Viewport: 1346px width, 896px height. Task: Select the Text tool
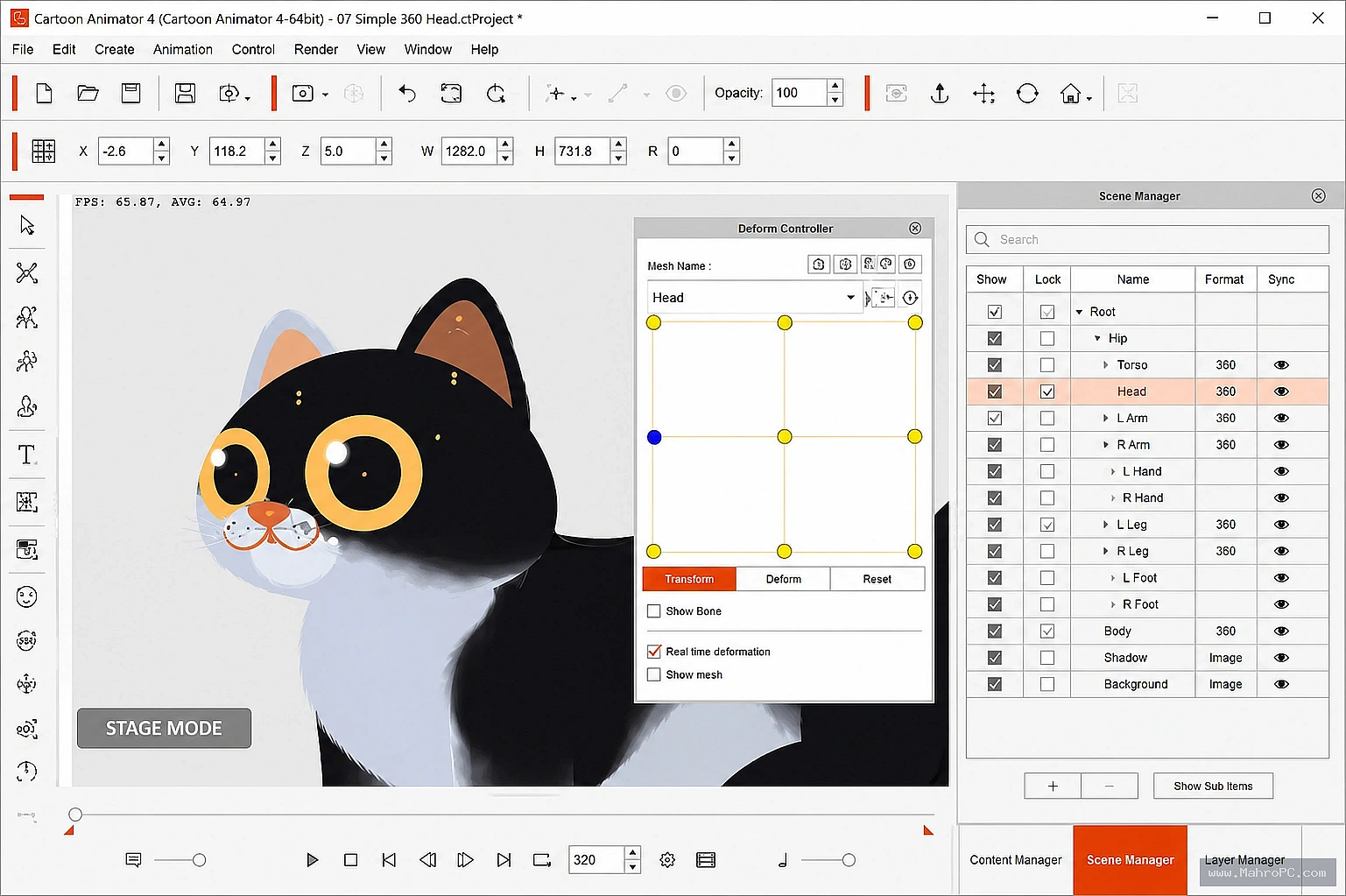[x=27, y=455]
